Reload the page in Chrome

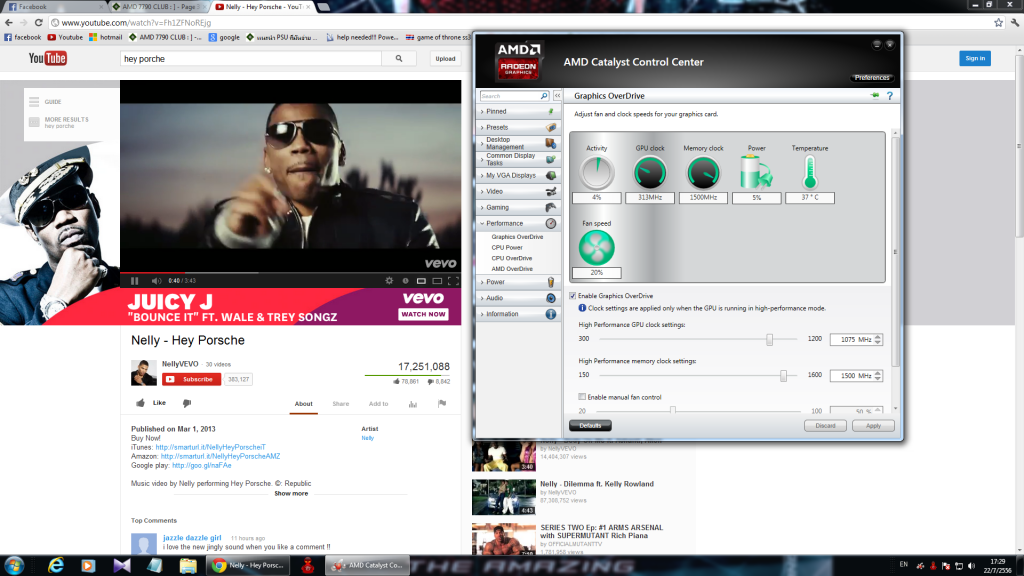click(x=39, y=23)
